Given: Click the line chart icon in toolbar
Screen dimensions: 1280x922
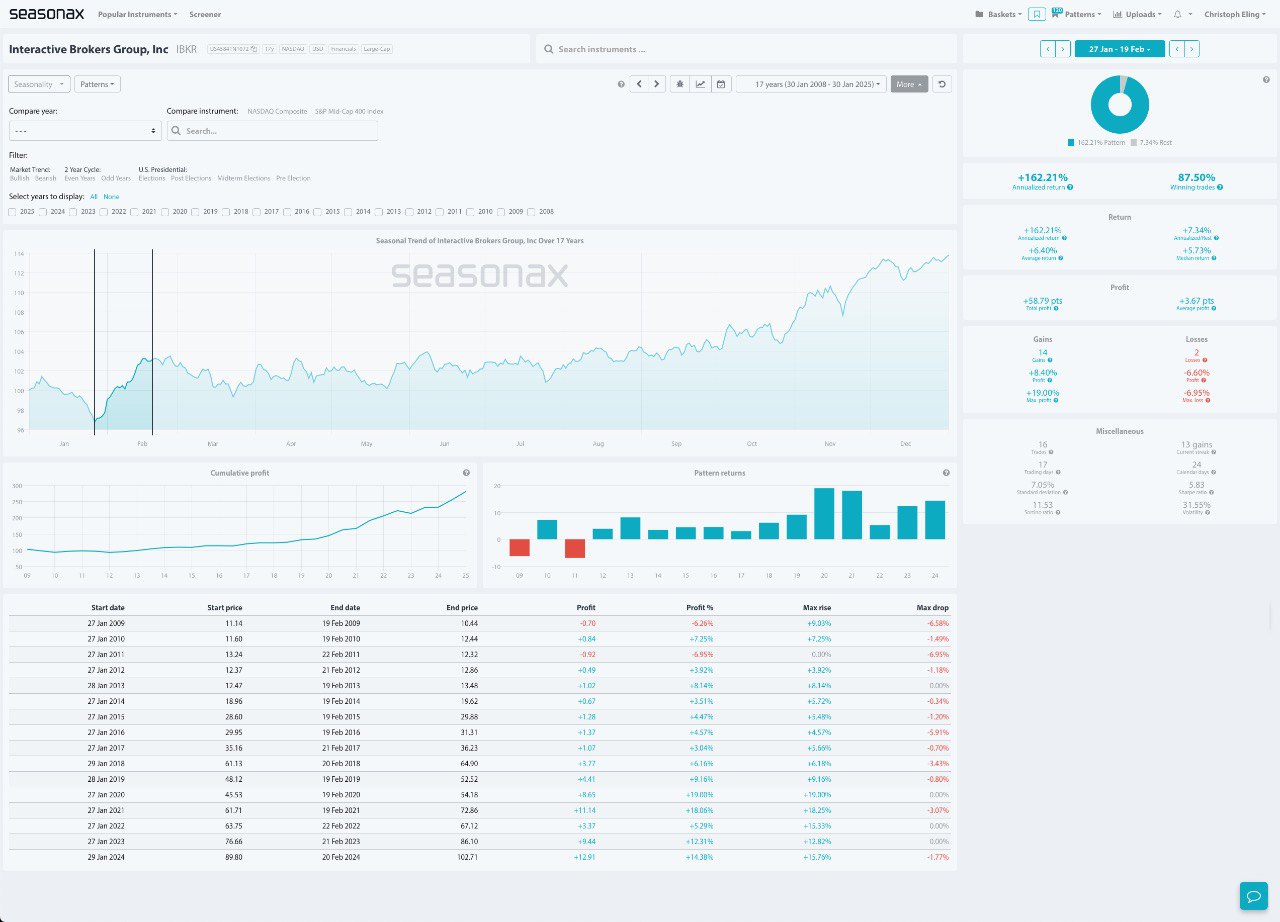Looking at the screenshot, I should click(x=700, y=85).
